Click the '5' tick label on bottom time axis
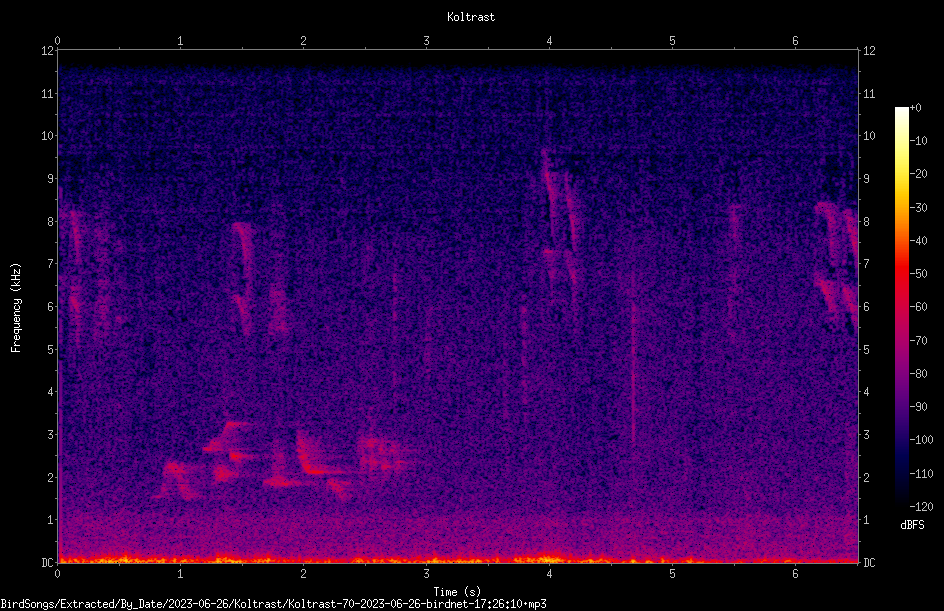Viewport: 944px width, 611px height. click(672, 574)
